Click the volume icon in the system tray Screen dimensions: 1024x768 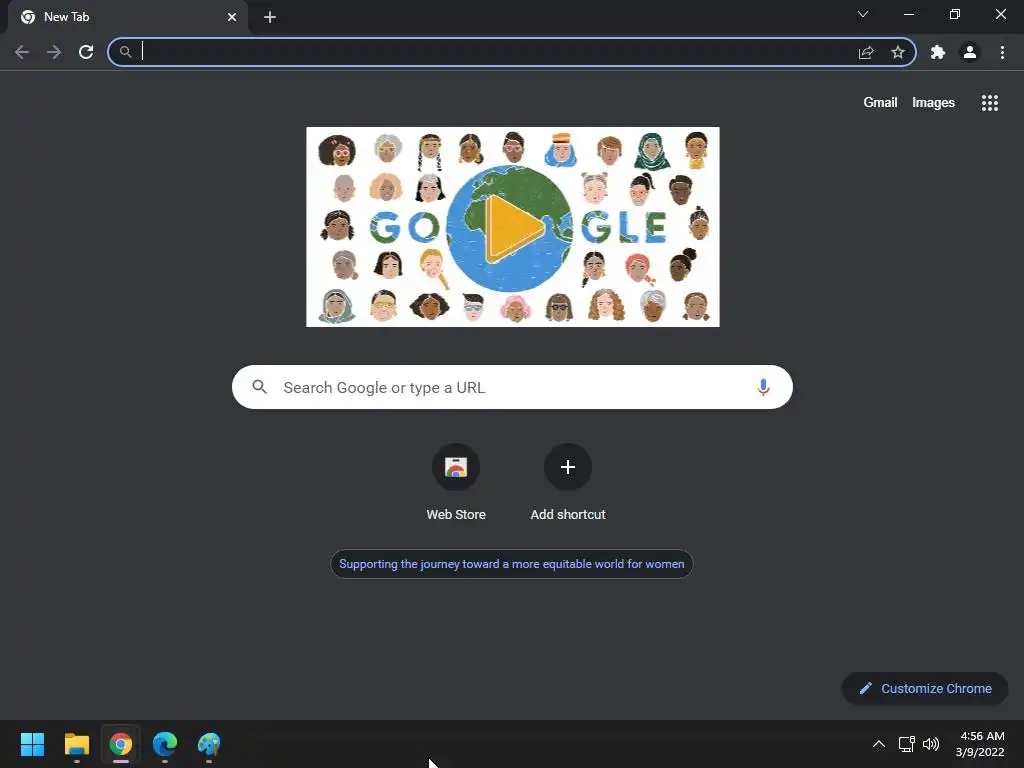(931, 744)
